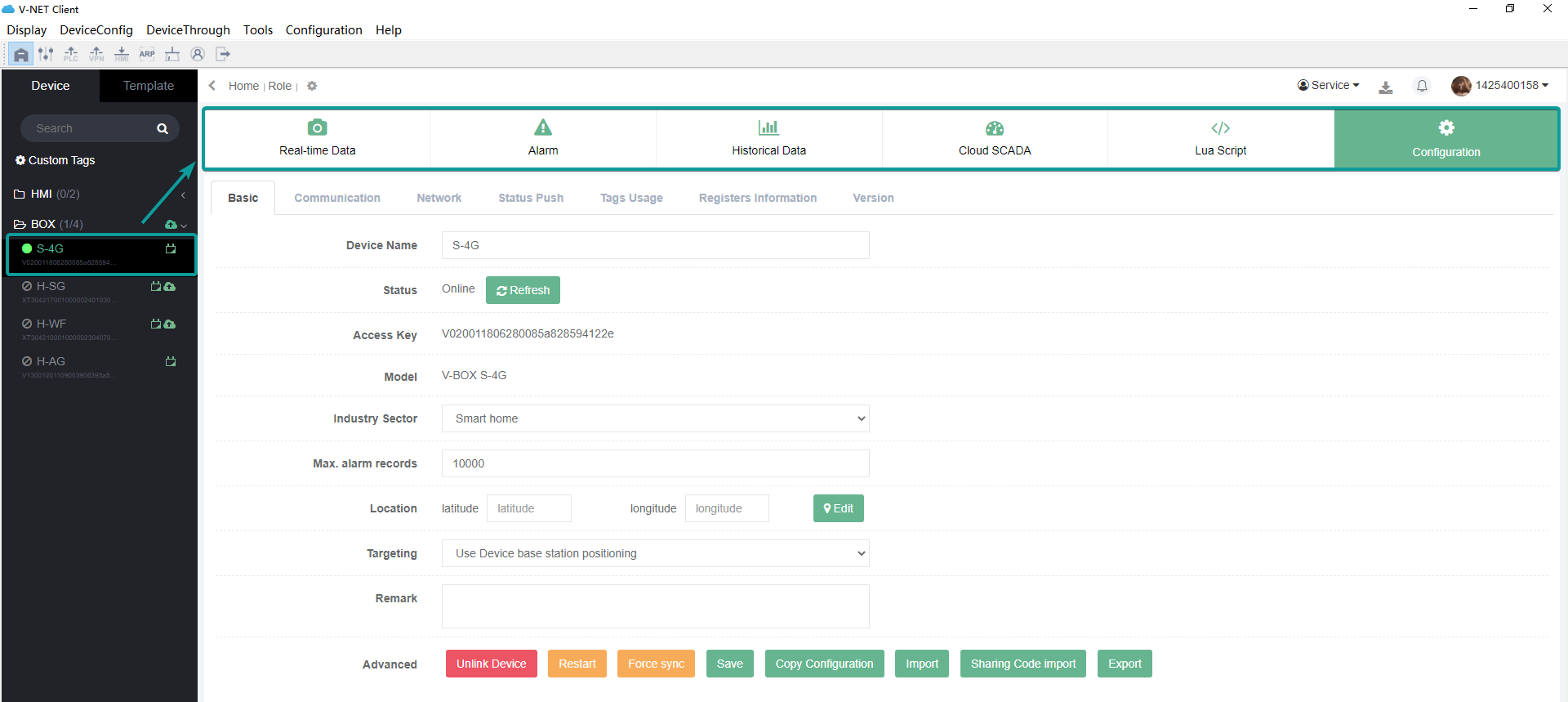Click the search magnifier icon

163,128
